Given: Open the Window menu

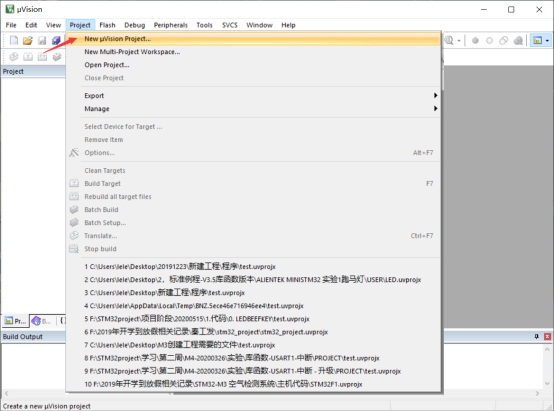Looking at the screenshot, I should pos(259,25).
